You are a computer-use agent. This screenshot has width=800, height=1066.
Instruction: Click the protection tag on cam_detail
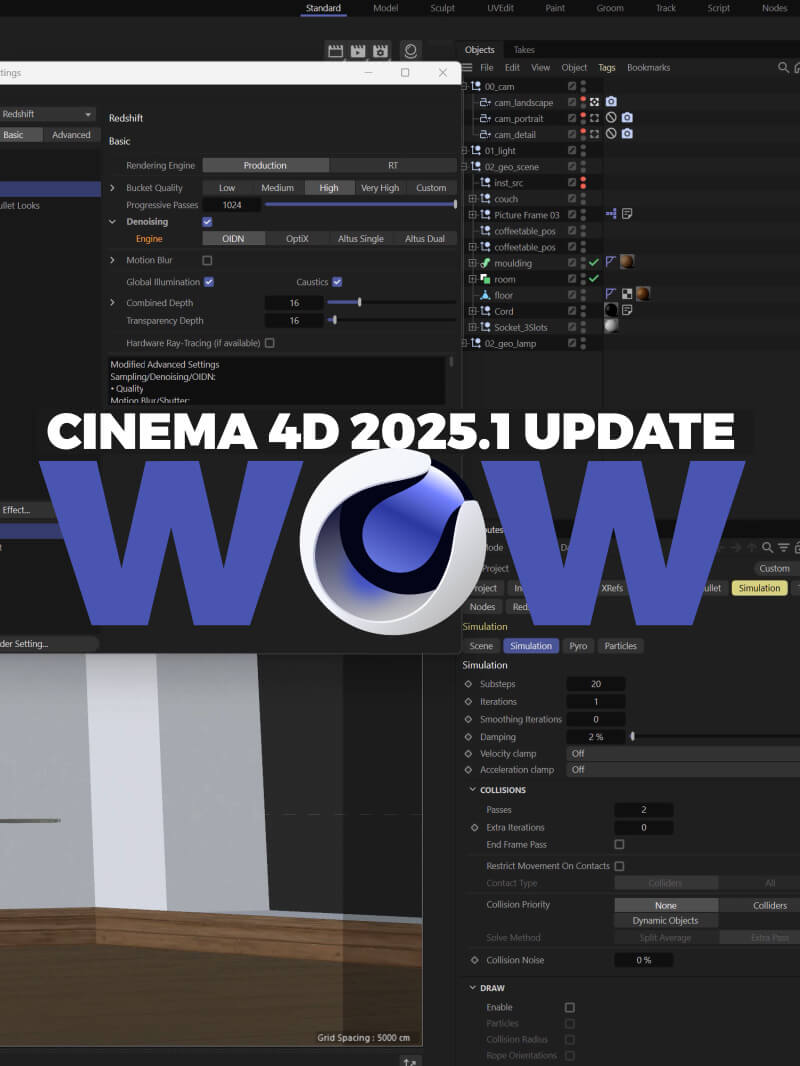point(611,133)
